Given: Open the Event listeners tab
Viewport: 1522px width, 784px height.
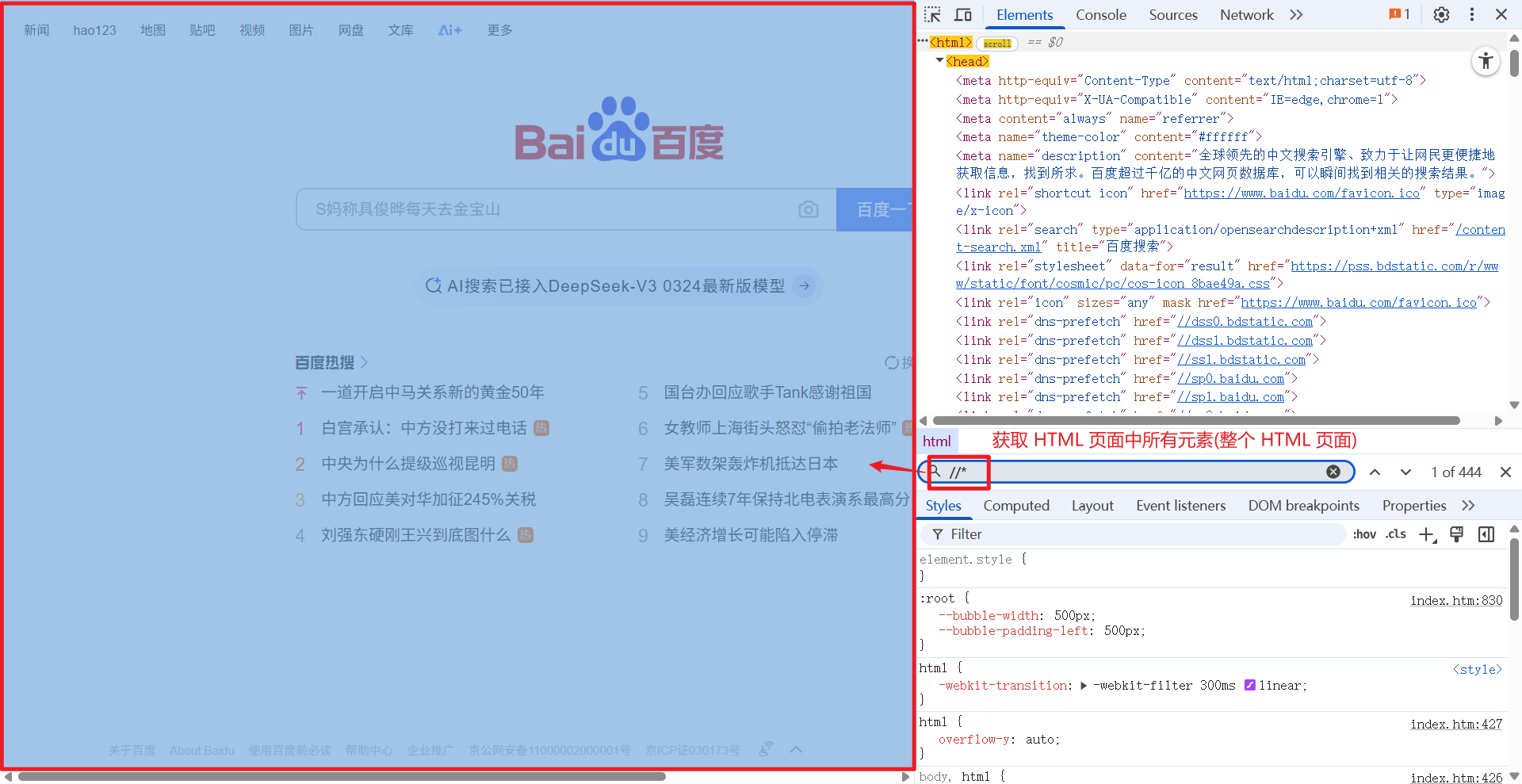Looking at the screenshot, I should [1180, 506].
